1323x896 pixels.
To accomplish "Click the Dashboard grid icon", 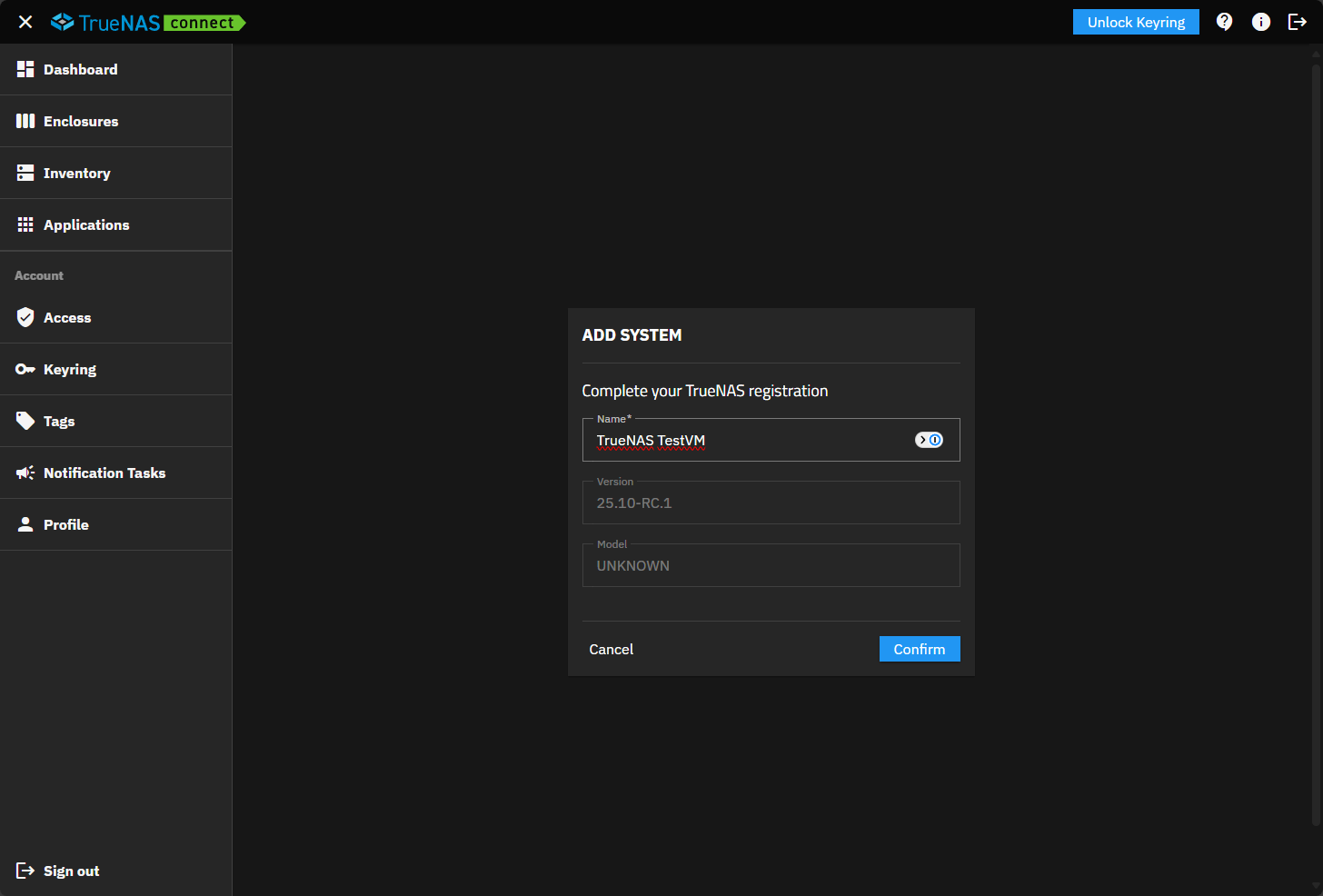I will click(x=25, y=69).
